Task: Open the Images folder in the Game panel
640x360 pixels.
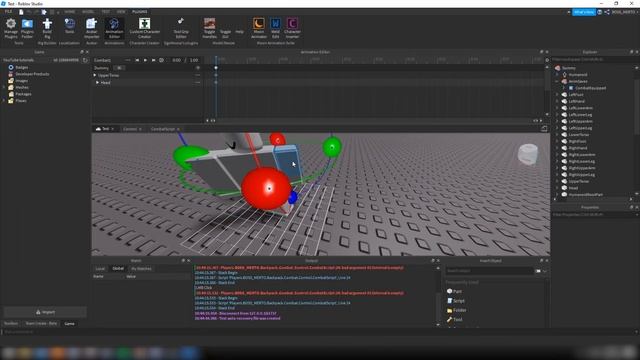Action: (22, 81)
